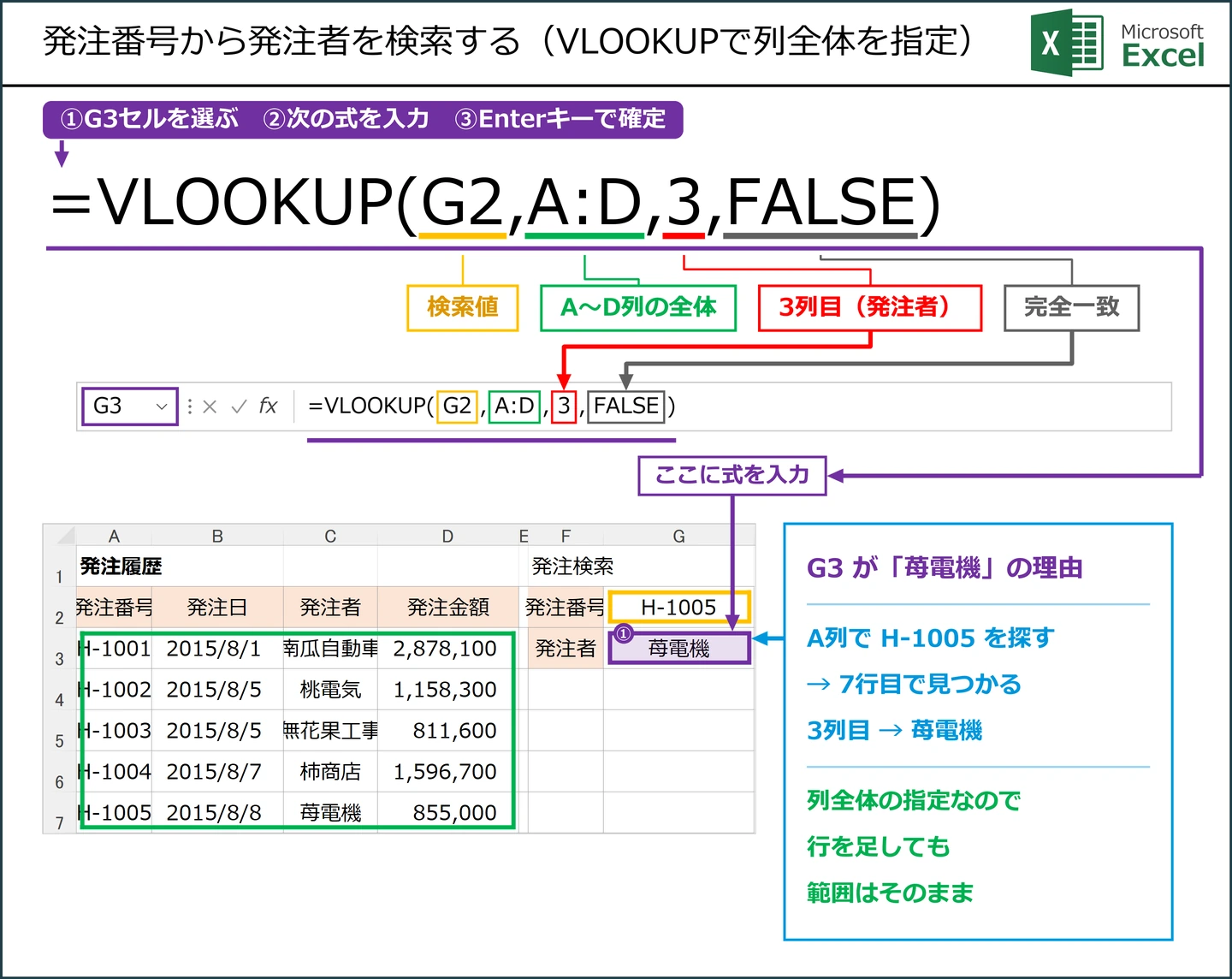Click cell G2 with H-1005
This screenshot has width=1232, height=979.
tap(678, 608)
